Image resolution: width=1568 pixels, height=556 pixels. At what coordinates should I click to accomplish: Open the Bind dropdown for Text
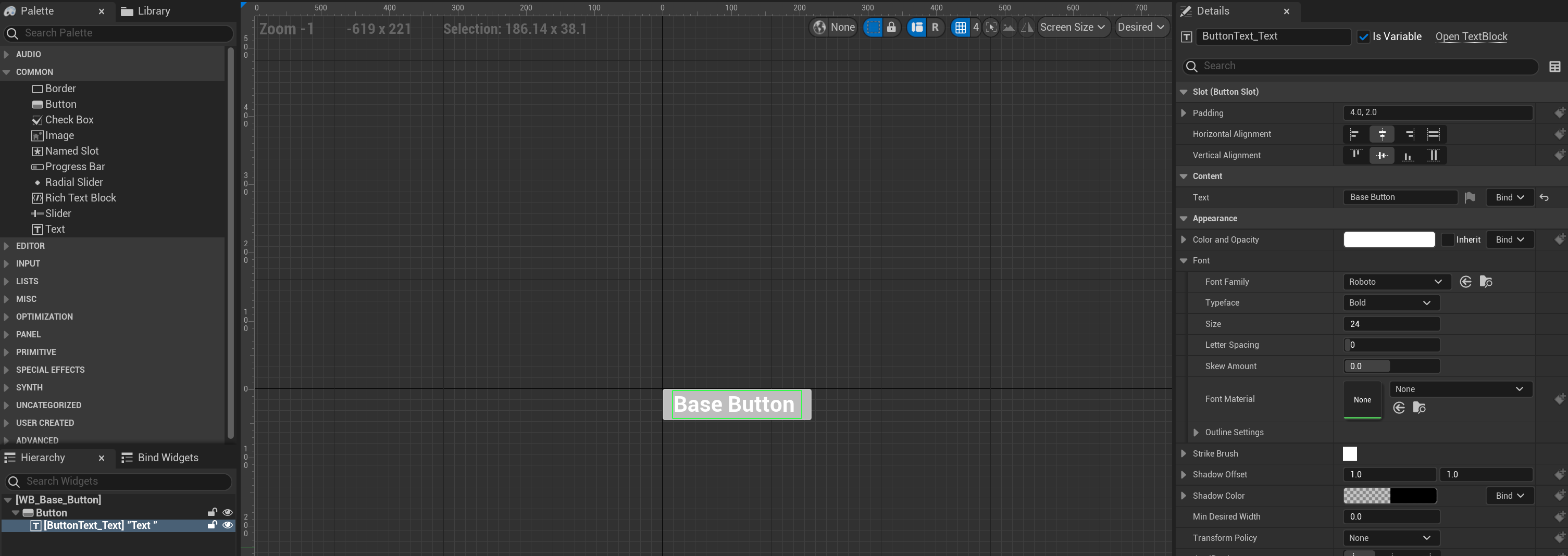click(x=1510, y=197)
